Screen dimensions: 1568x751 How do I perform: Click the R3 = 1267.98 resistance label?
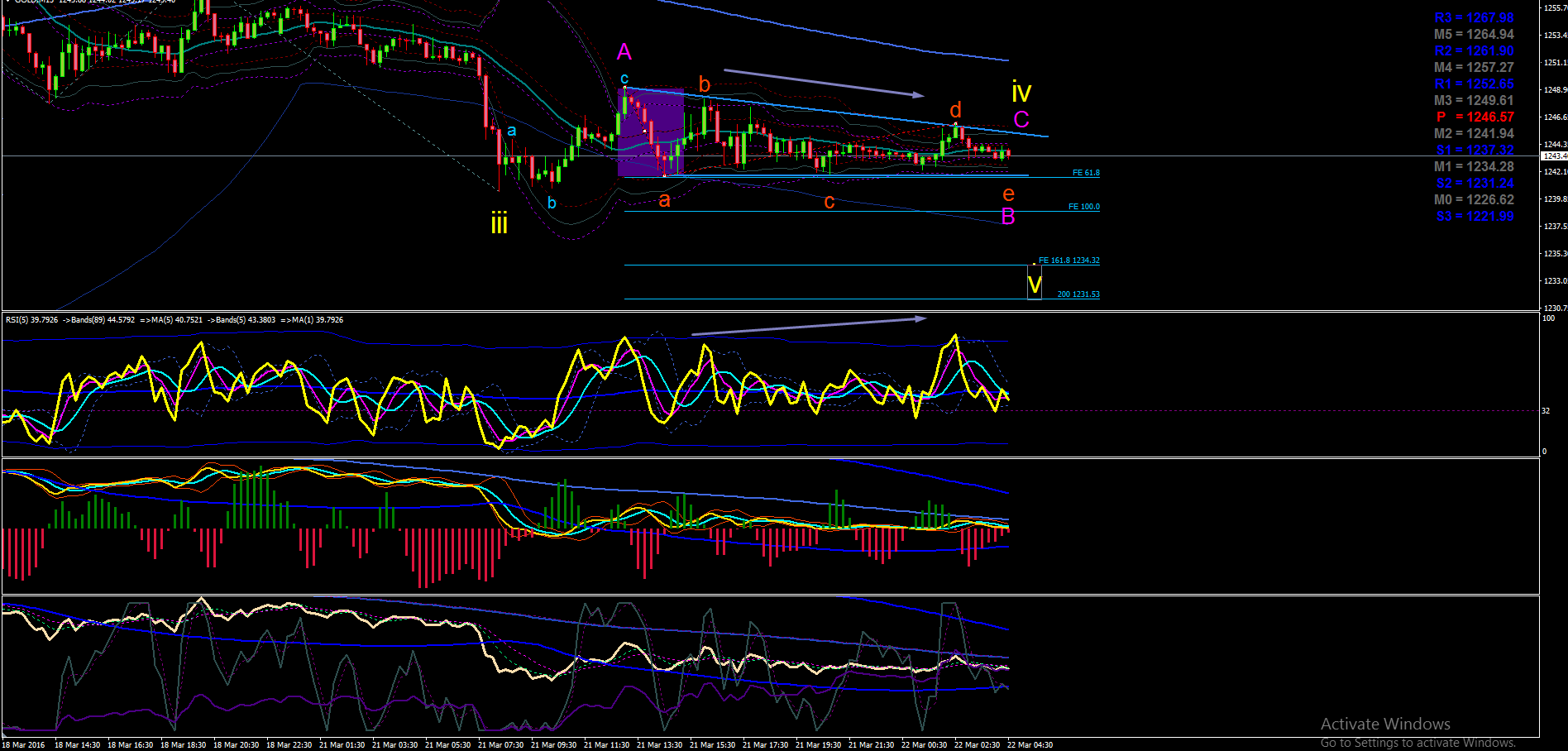[x=1474, y=18]
